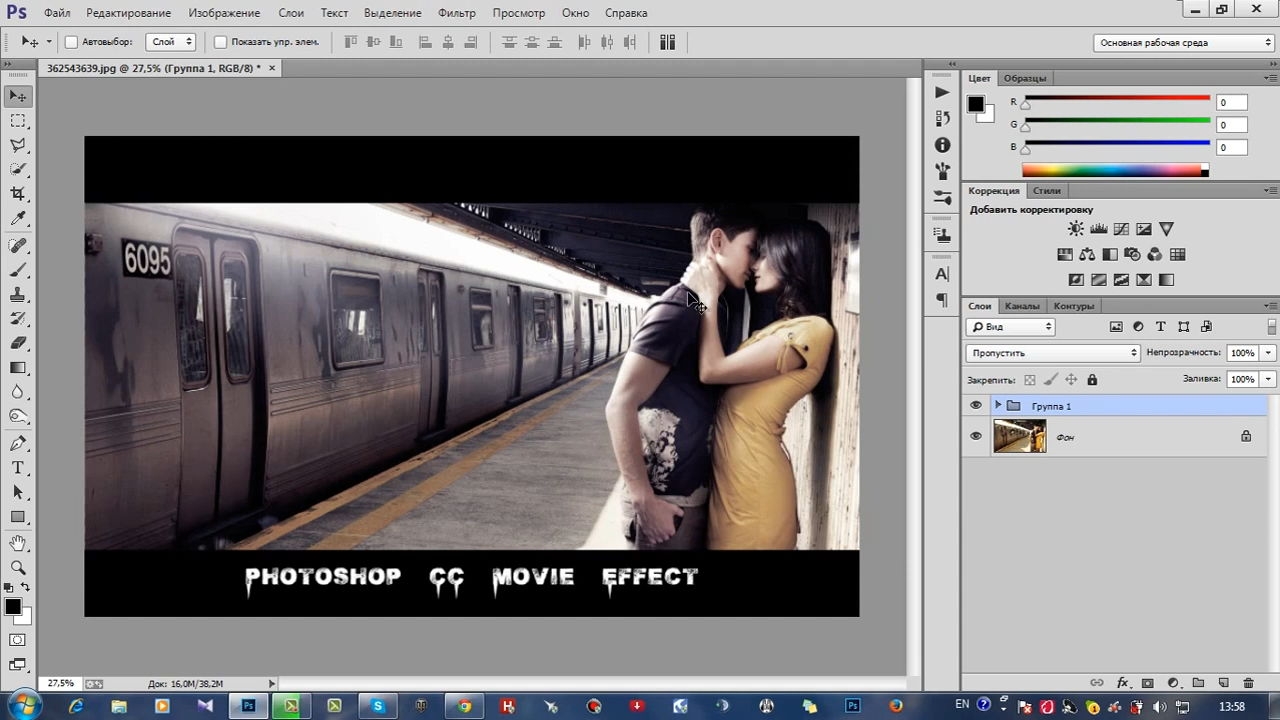1280x720 pixels.
Task: Open the blend mode dropdown Пропустить
Action: pyautogui.click(x=1053, y=353)
